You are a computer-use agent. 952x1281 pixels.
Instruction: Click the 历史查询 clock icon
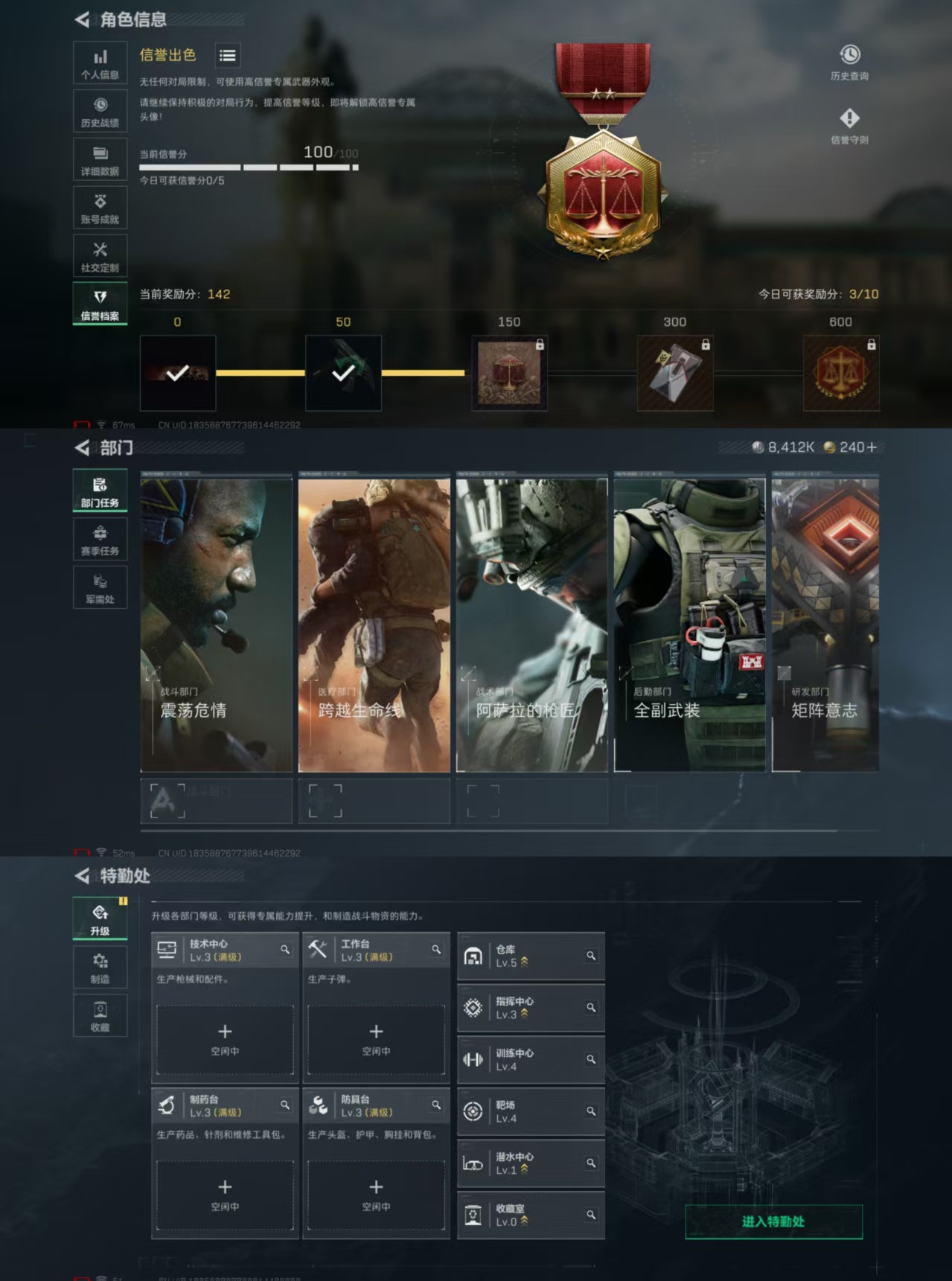click(x=849, y=55)
